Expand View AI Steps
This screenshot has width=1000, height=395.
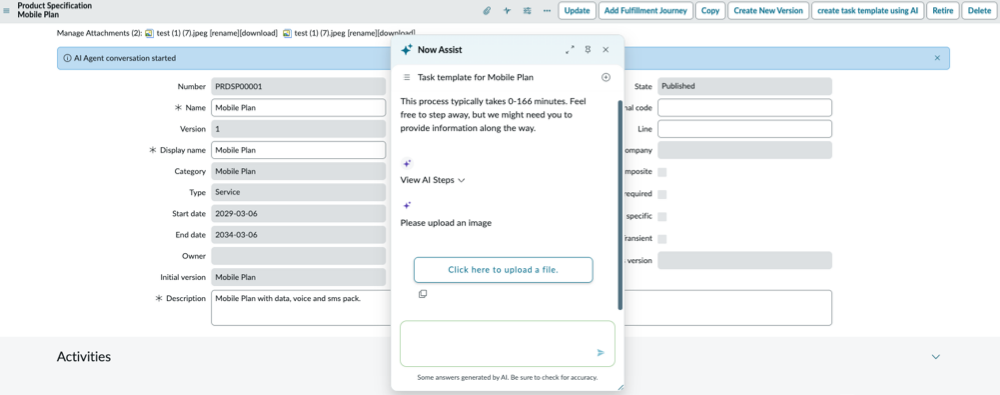[x=432, y=180]
